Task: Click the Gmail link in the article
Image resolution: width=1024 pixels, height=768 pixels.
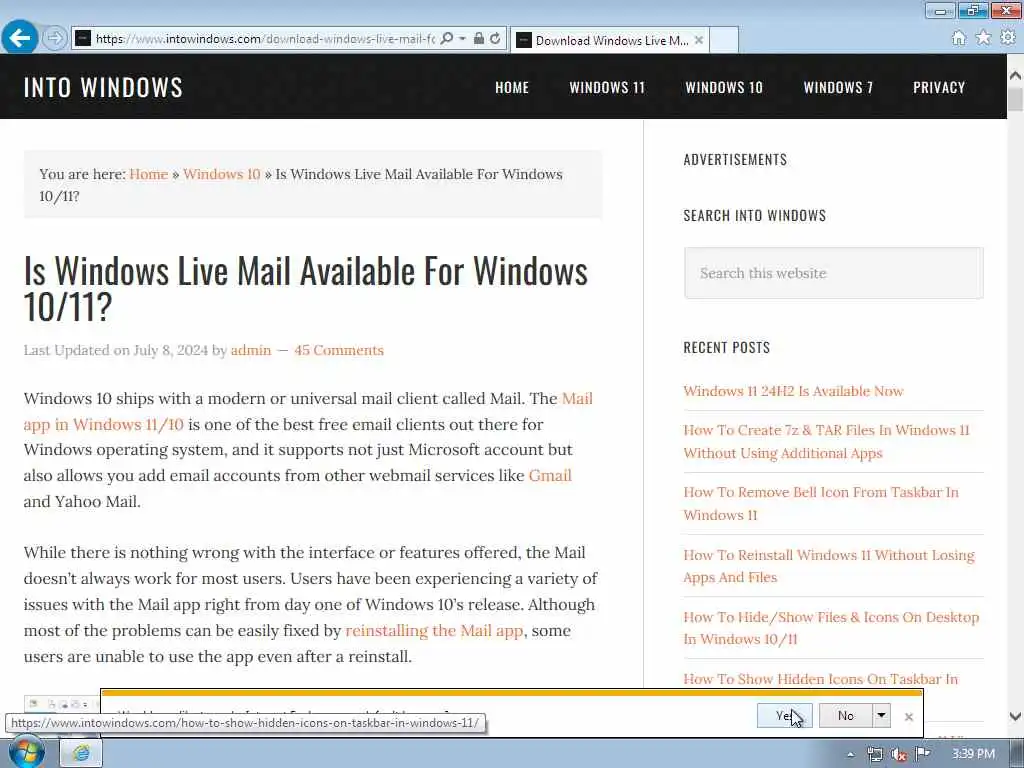Action: tap(550, 475)
